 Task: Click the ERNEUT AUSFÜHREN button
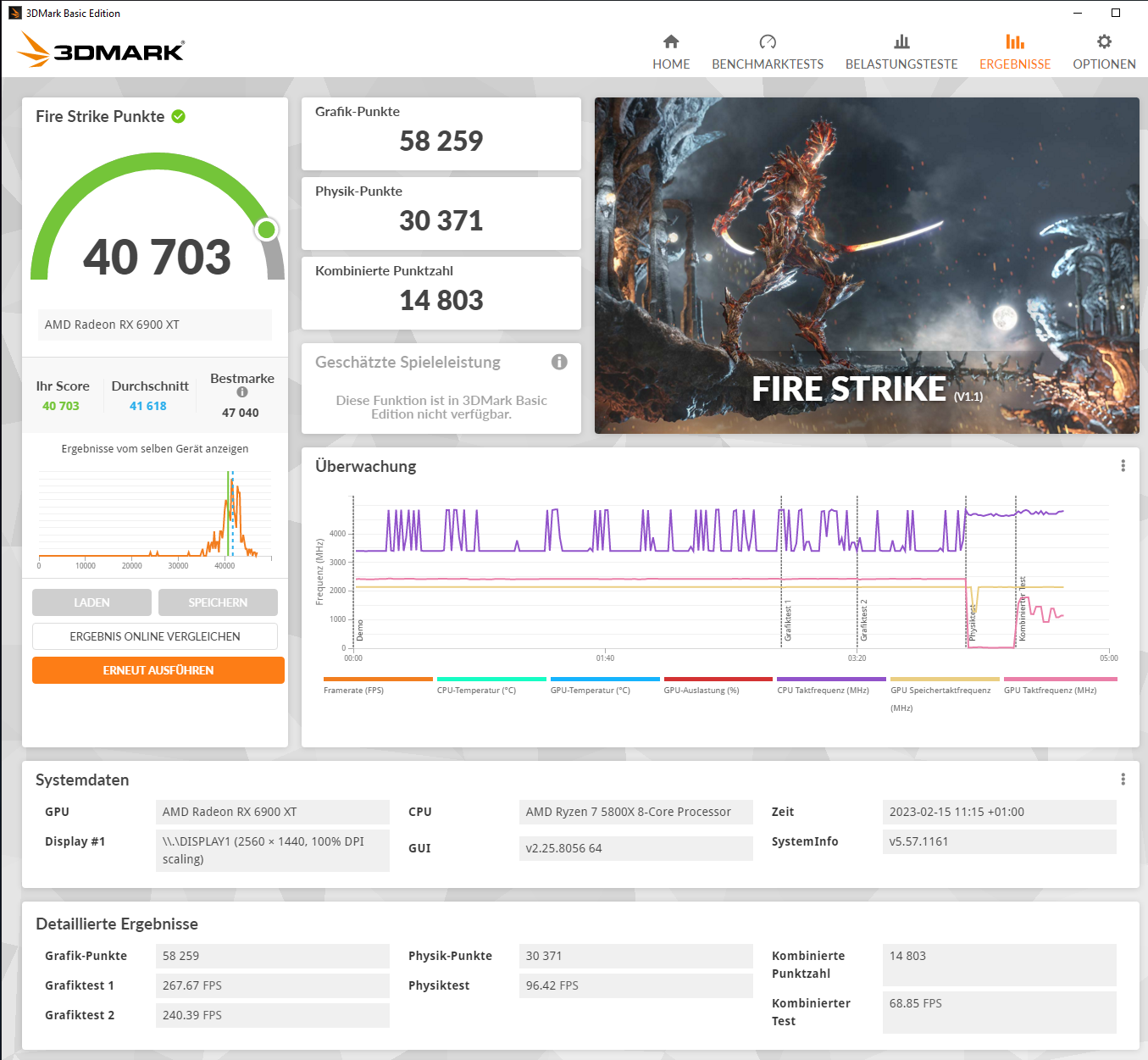coord(158,670)
